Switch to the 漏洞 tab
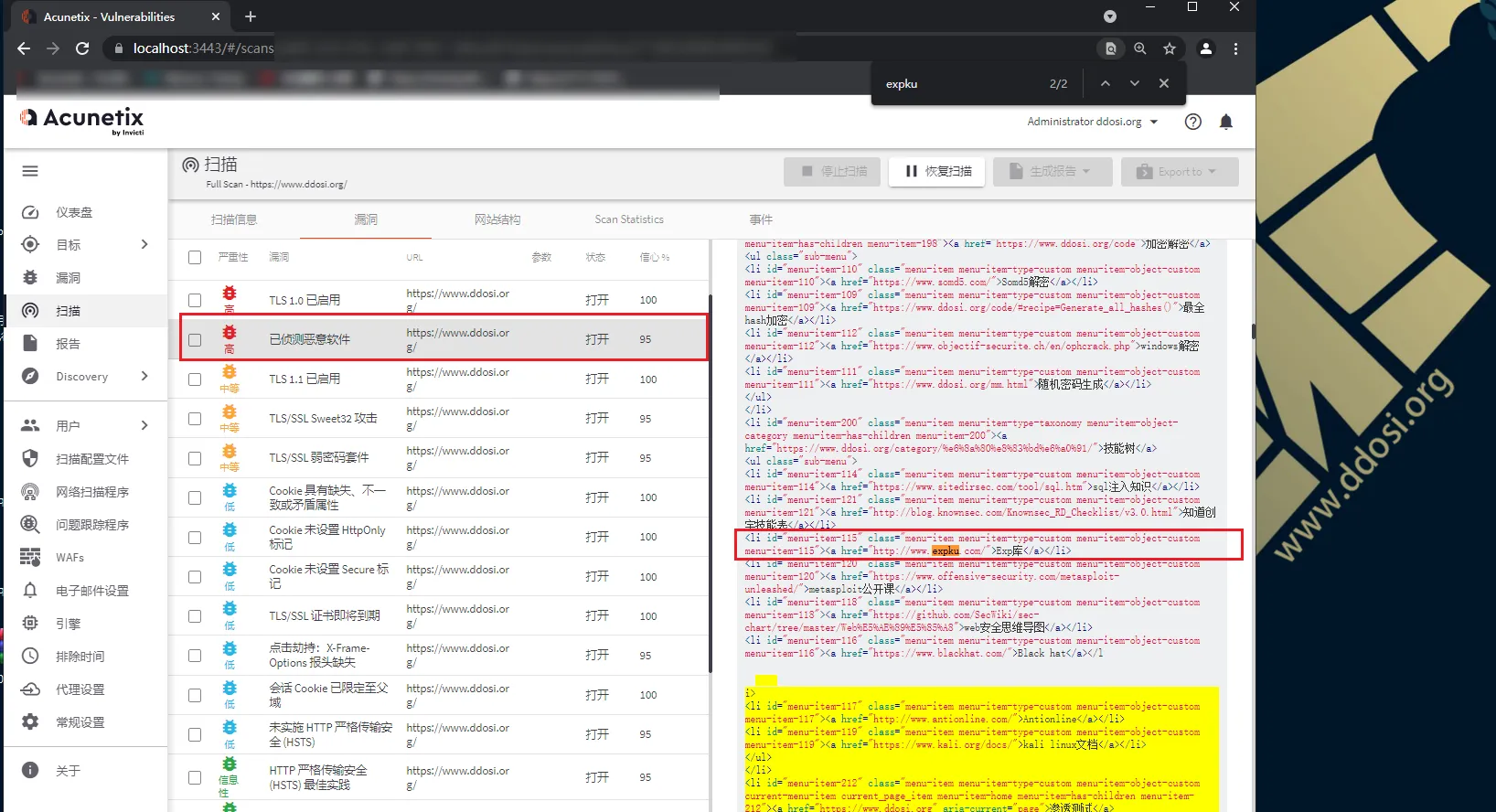Image resolution: width=1496 pixels, height=812 pixels. coord(366,219)
